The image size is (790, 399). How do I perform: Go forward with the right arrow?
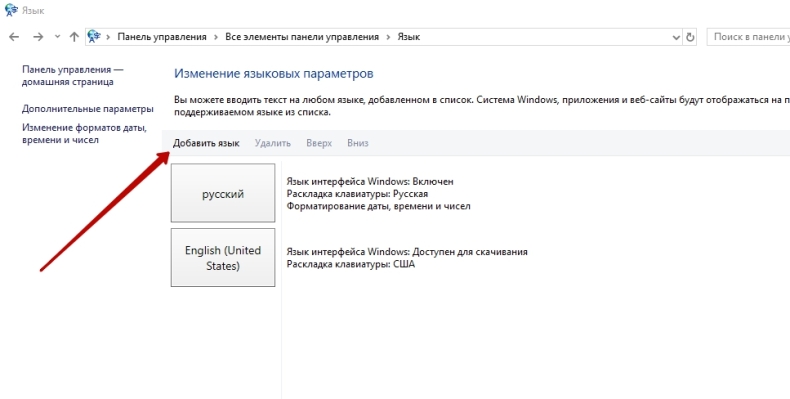coord(38,37)
